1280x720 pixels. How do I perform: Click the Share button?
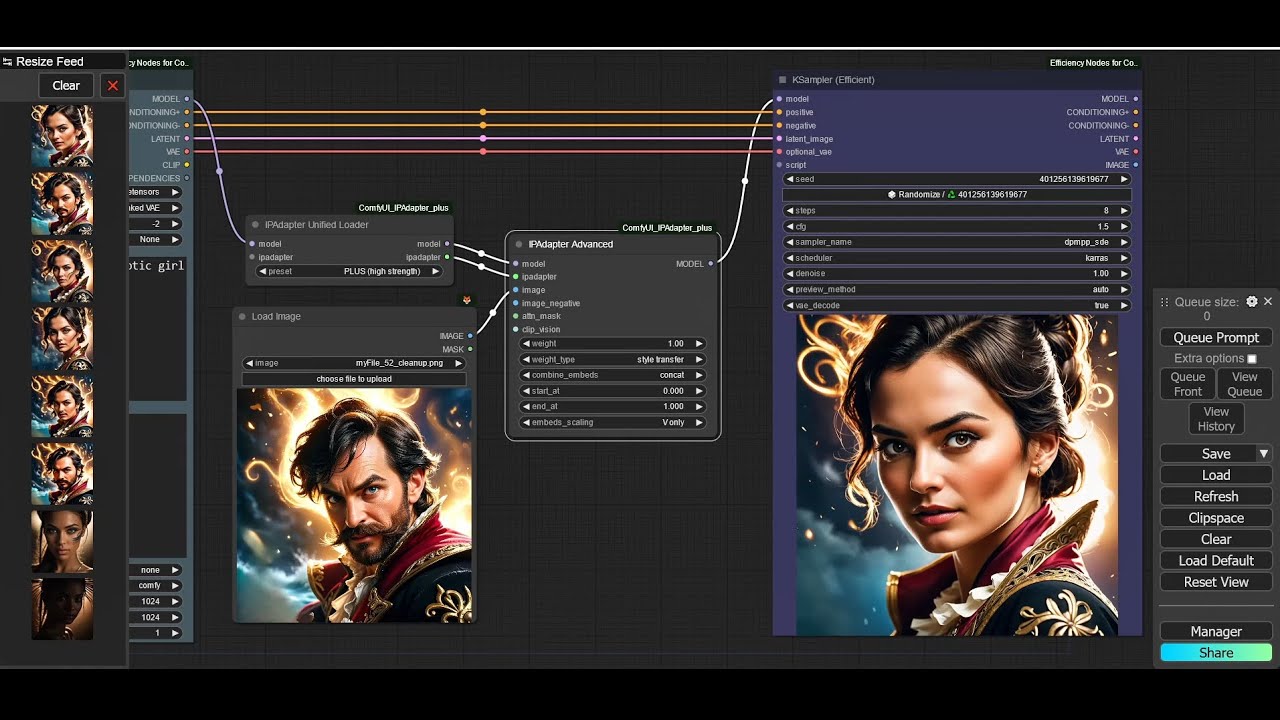click(1216, 653)
